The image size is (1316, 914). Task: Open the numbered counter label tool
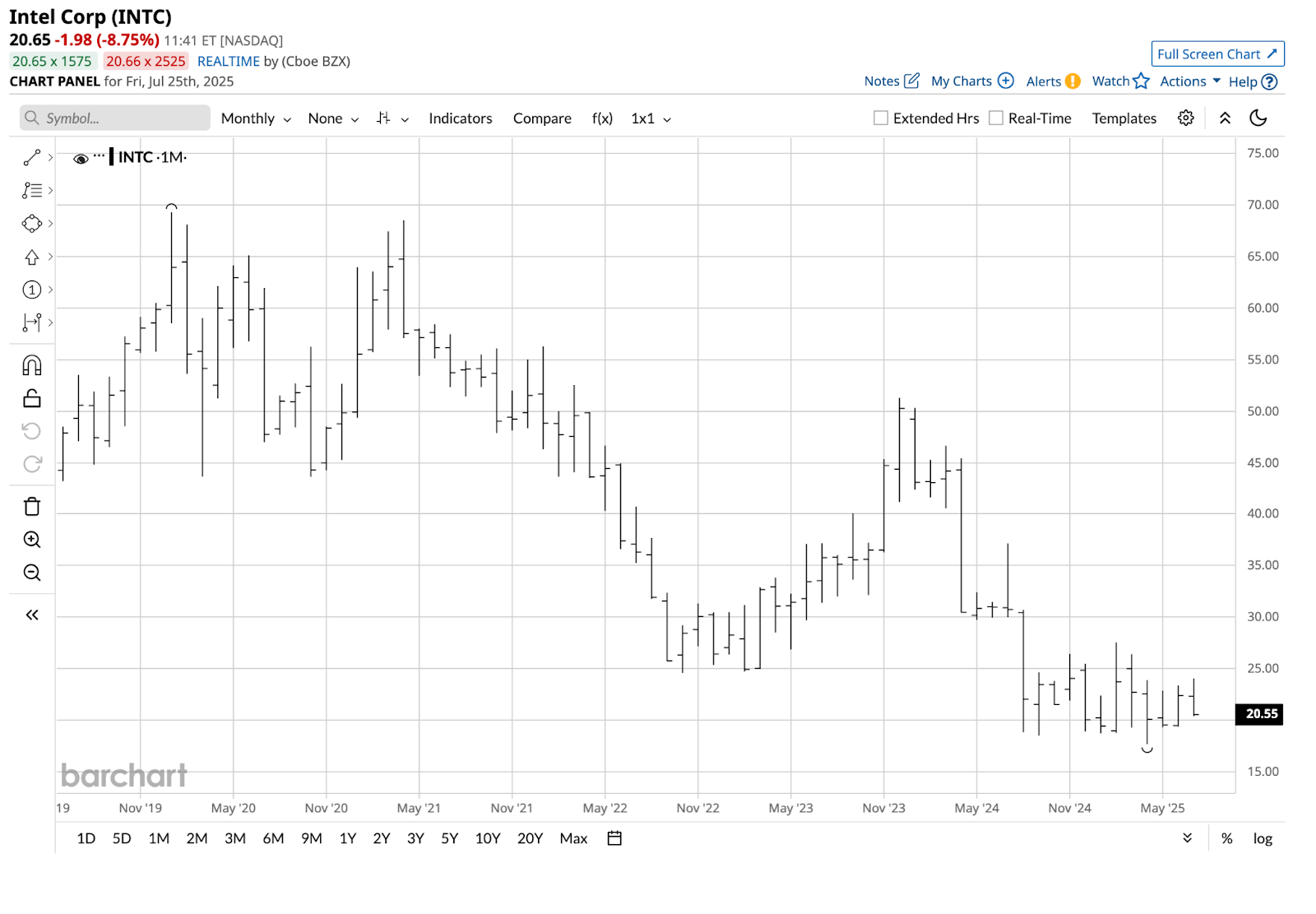point(31,290)
